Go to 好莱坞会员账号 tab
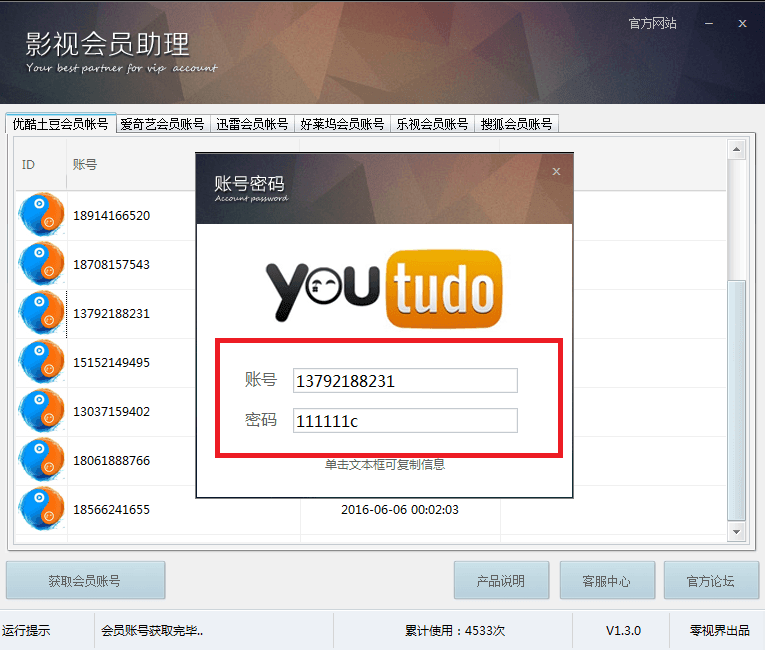Screen dimensions: 765x650 click(342, 124)
